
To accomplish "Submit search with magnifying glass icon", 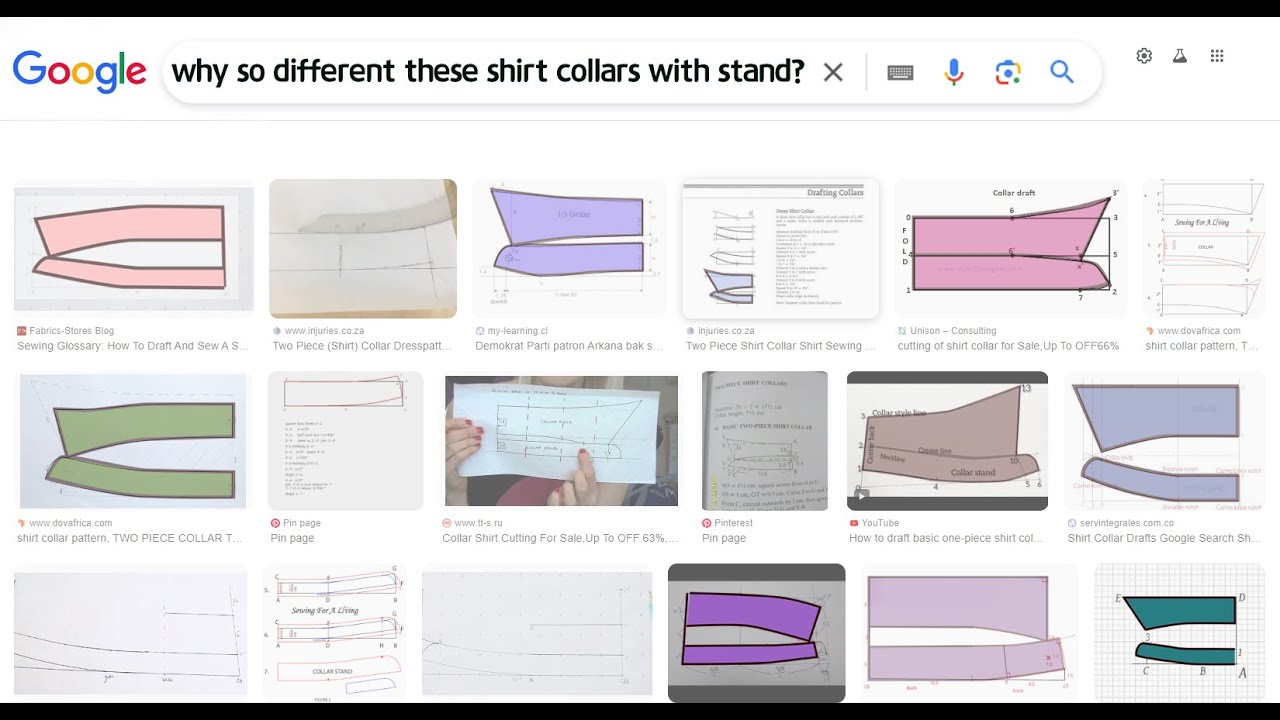I will click(1062, 72).
